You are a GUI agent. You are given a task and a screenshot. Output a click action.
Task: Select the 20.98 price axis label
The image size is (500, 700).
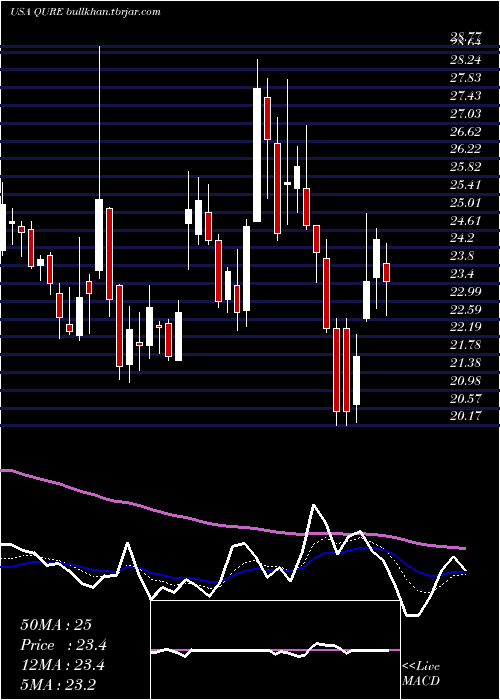pyautogui.click(x=465, y=381)
